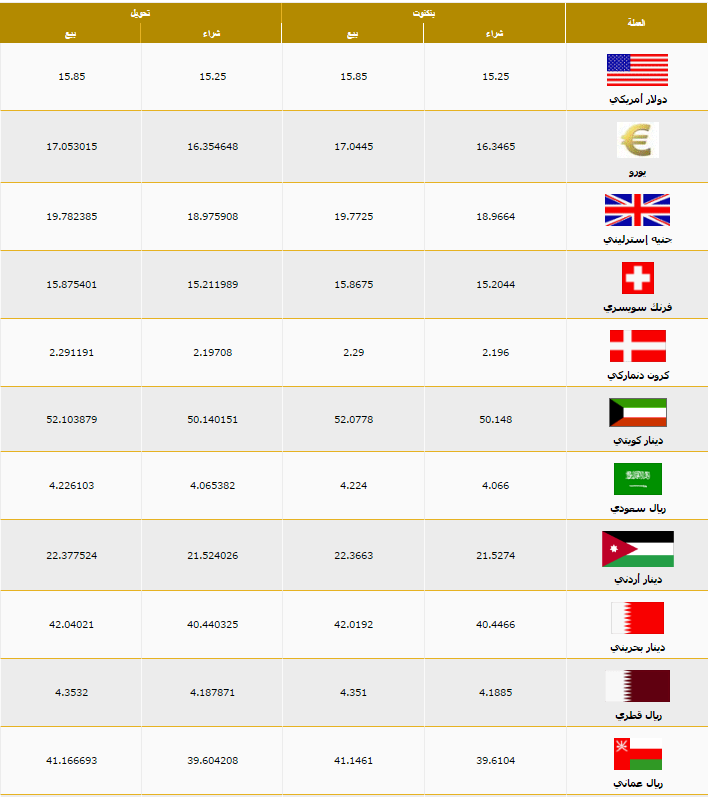
Task: Select Kuwaiti dinar transfer sell value 52.103879
Action: 72,419
